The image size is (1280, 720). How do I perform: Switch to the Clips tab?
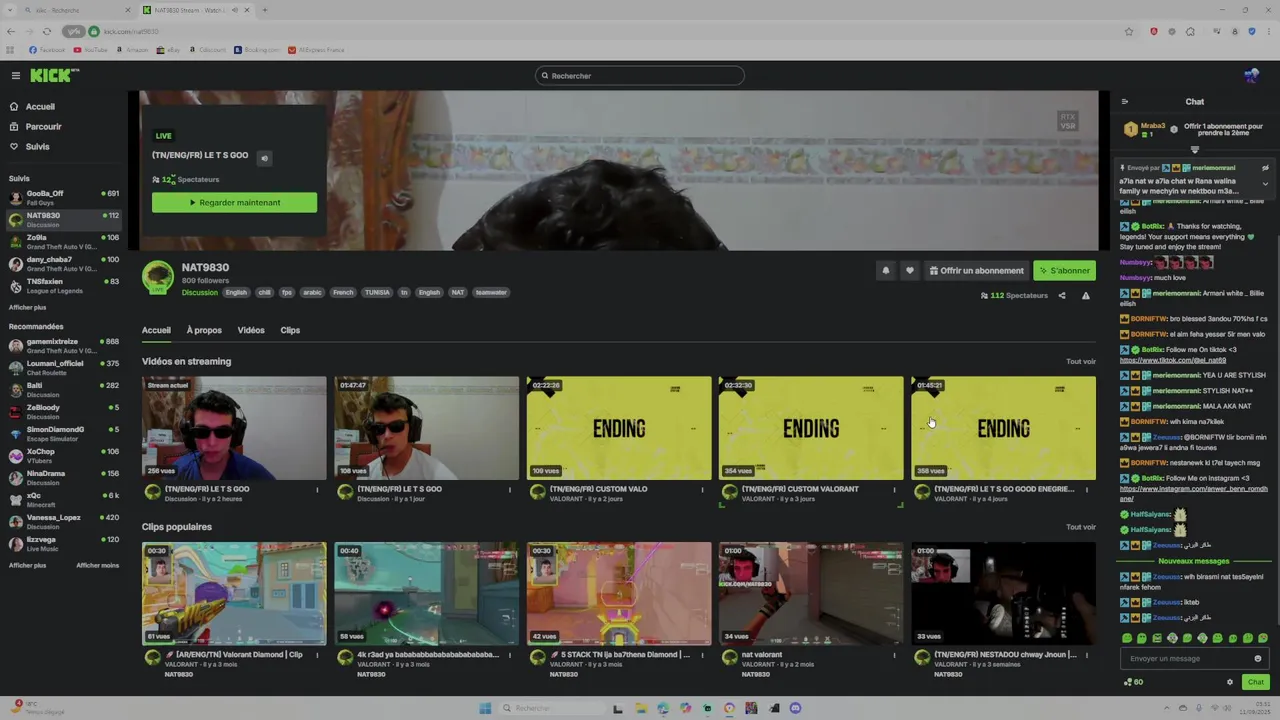tap(290, 330)
